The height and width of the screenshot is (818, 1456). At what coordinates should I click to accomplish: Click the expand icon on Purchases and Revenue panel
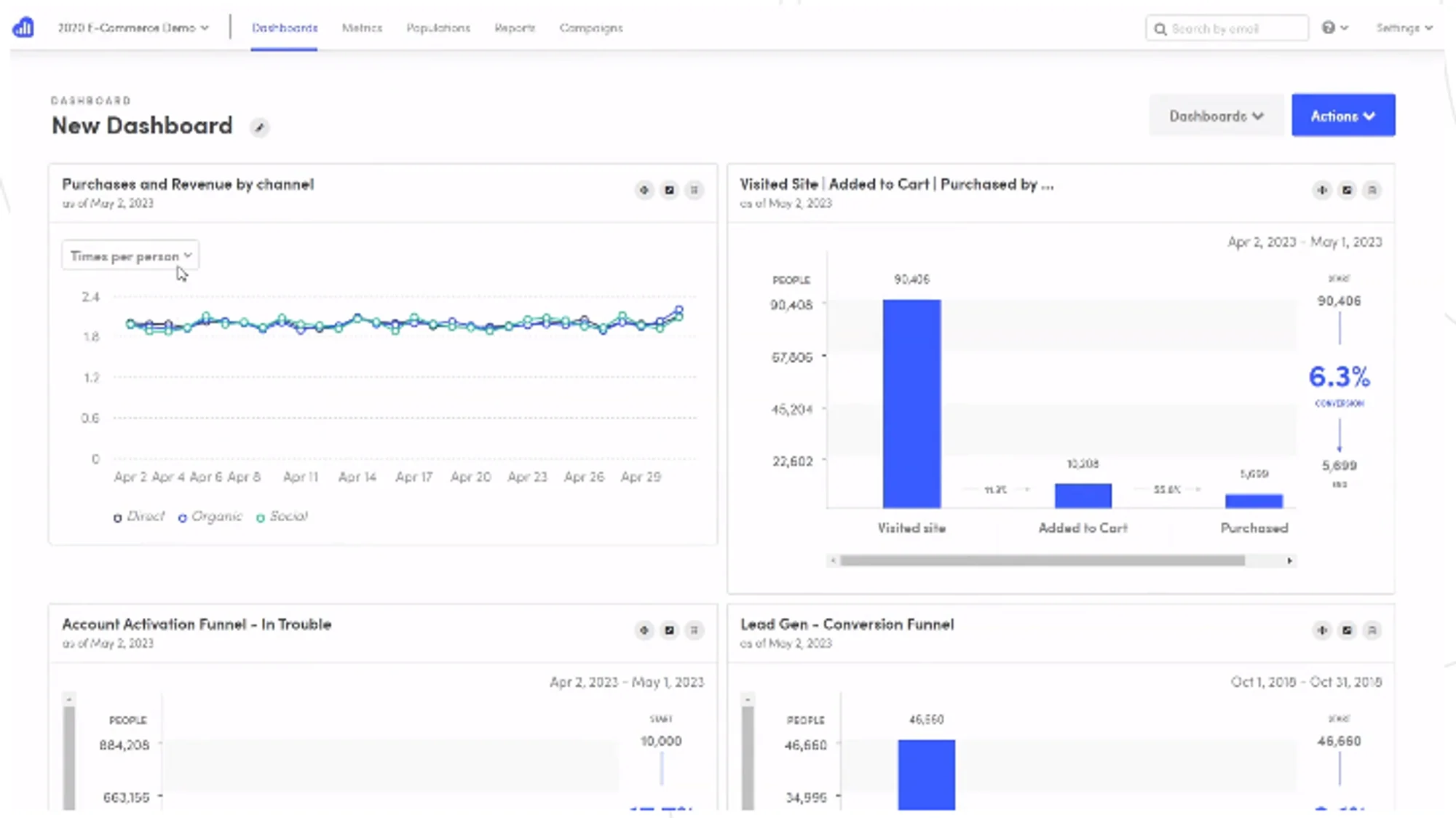coord(669,191)
